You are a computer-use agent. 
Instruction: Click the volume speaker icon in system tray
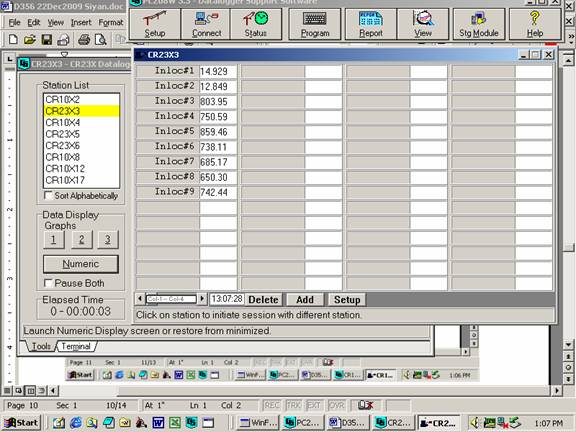pos(475,423)
